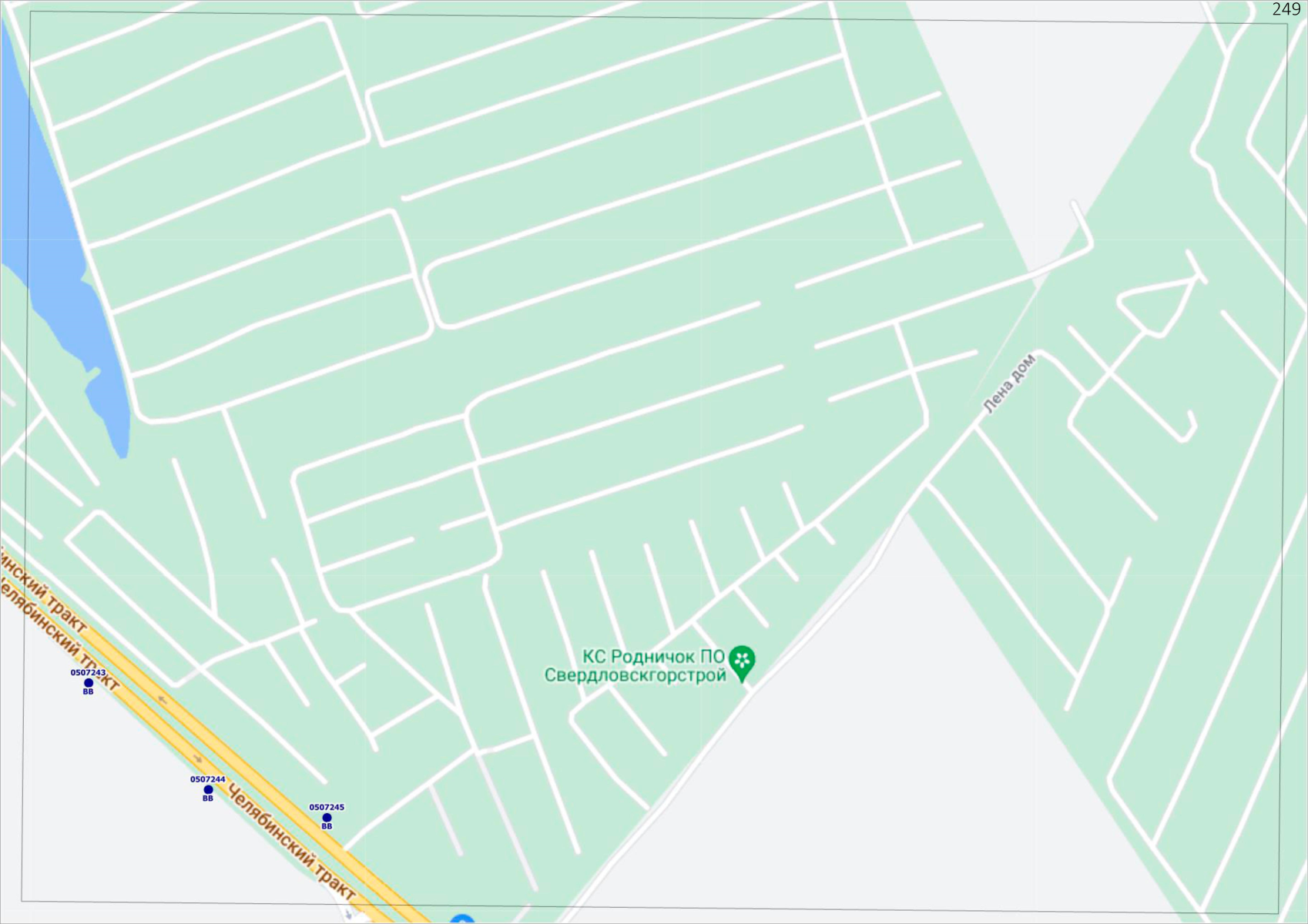Click the small turn arrow at bottom road junction

[348, 915]
